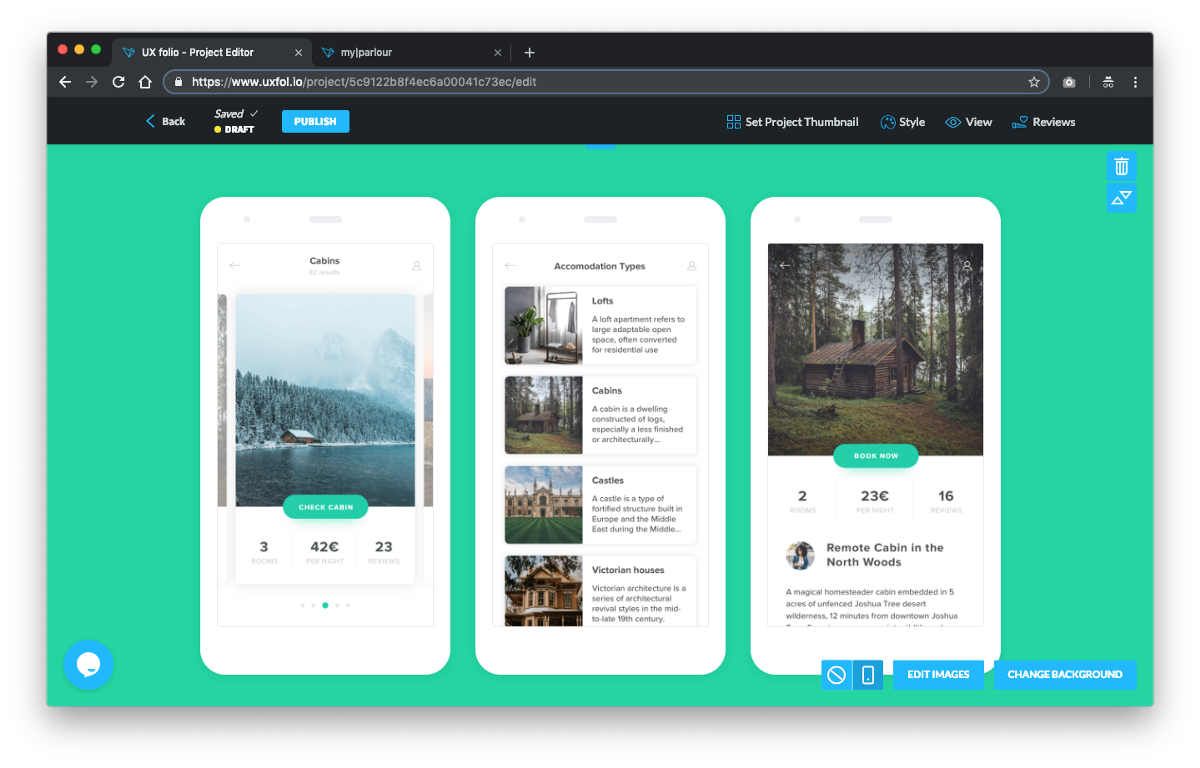The height and width of the screenshot is (768, 1200).
Task: Click the "Victorian houses" title text
Action: point(626,570)
